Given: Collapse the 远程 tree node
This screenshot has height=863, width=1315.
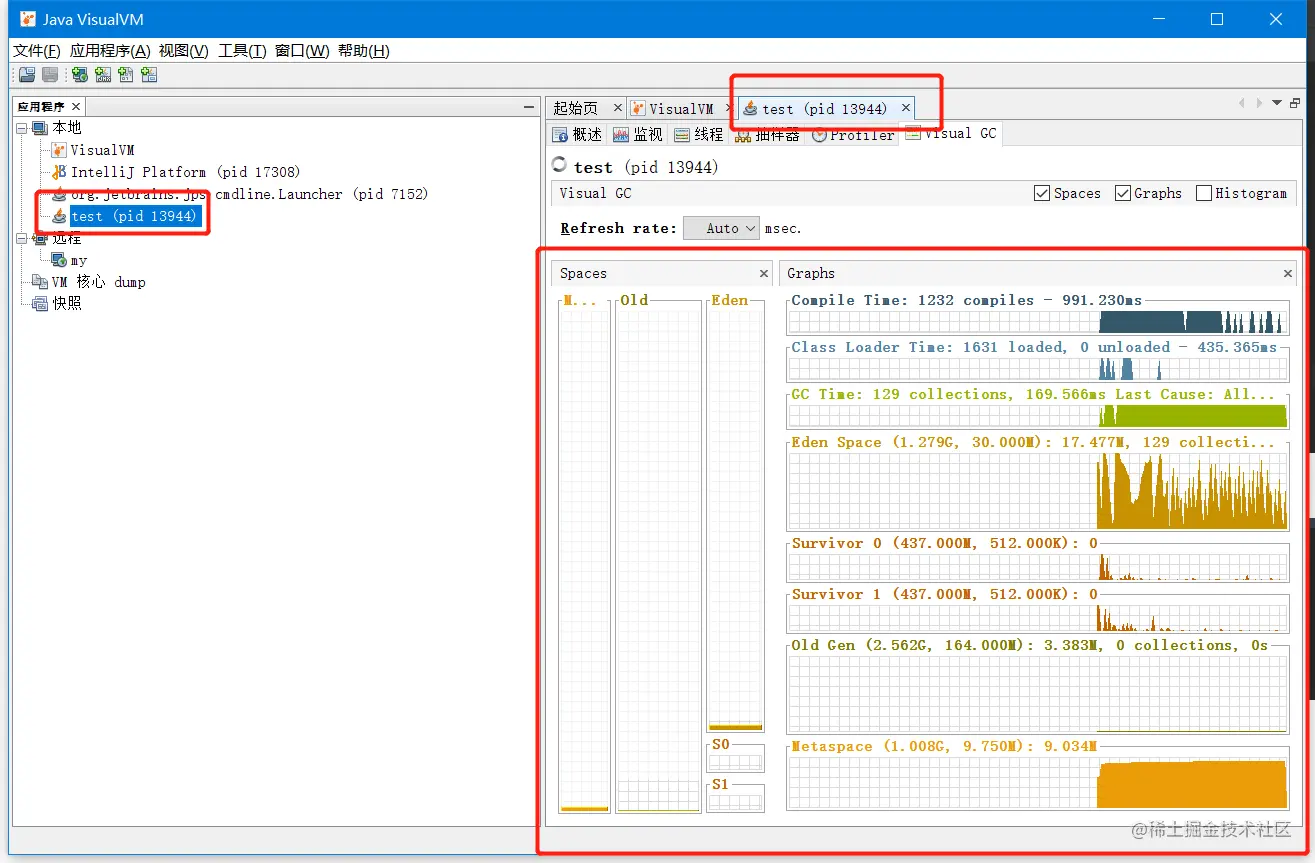Looking at the screenshot, I should (x=22, y=238).
